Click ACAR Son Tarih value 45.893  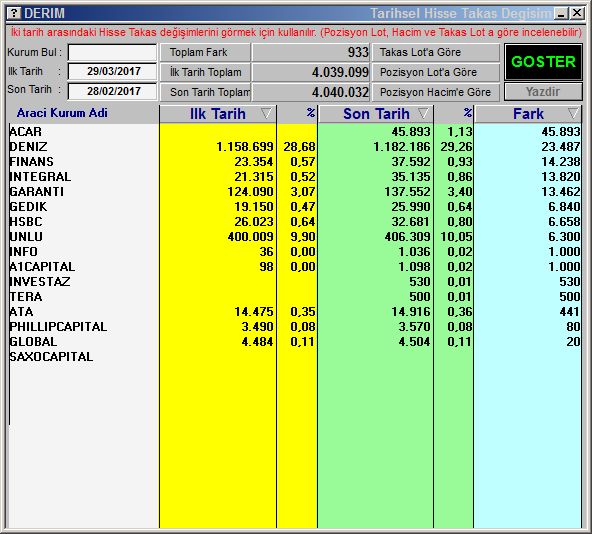(411, 132)
